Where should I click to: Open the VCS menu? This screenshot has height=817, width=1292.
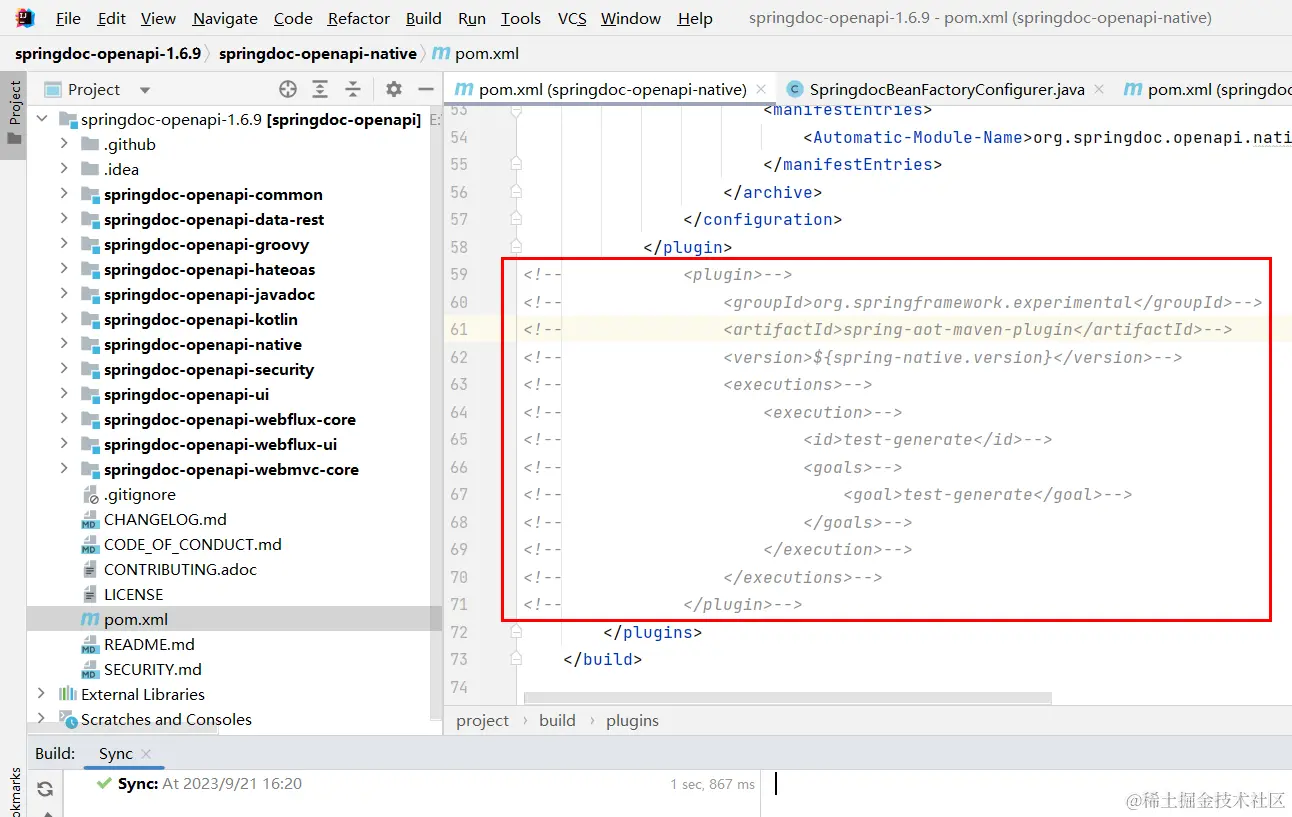(x=572, y=18)
